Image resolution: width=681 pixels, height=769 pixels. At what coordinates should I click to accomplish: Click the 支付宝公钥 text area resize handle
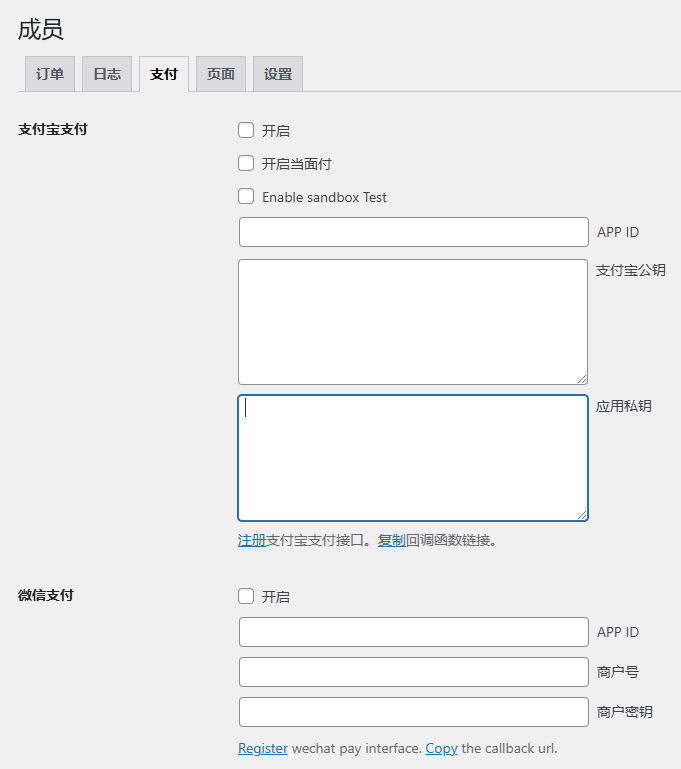coord(581,379)
